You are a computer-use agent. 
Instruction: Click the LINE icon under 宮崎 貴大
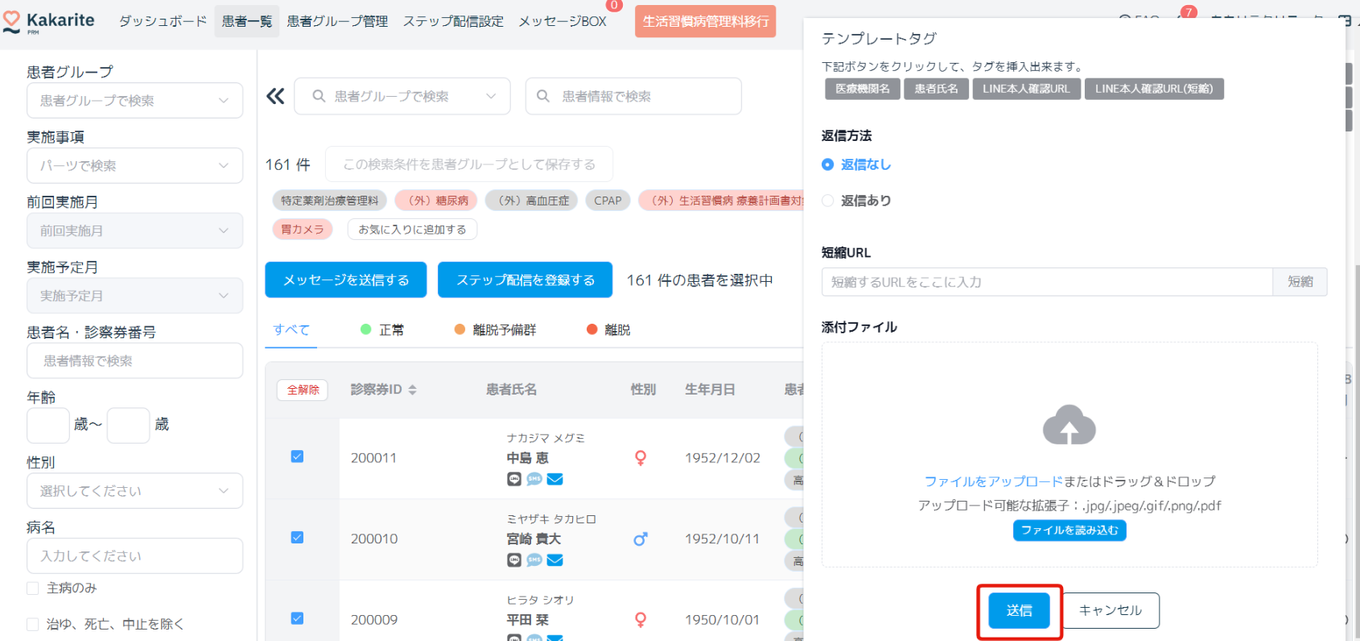pos(514,560)
